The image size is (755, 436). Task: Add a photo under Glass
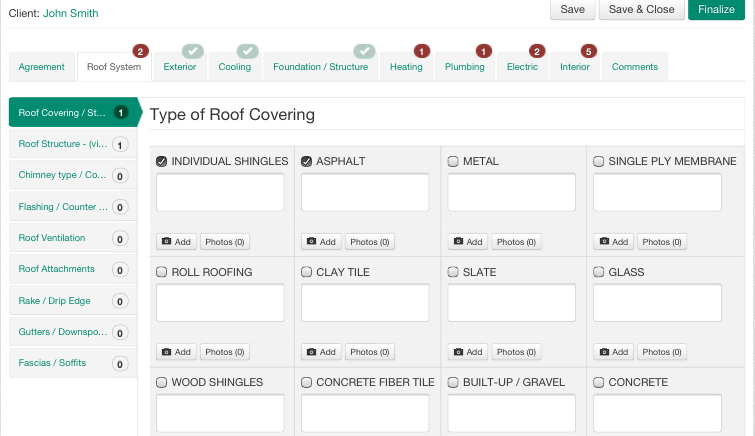[x=614, y=352]
